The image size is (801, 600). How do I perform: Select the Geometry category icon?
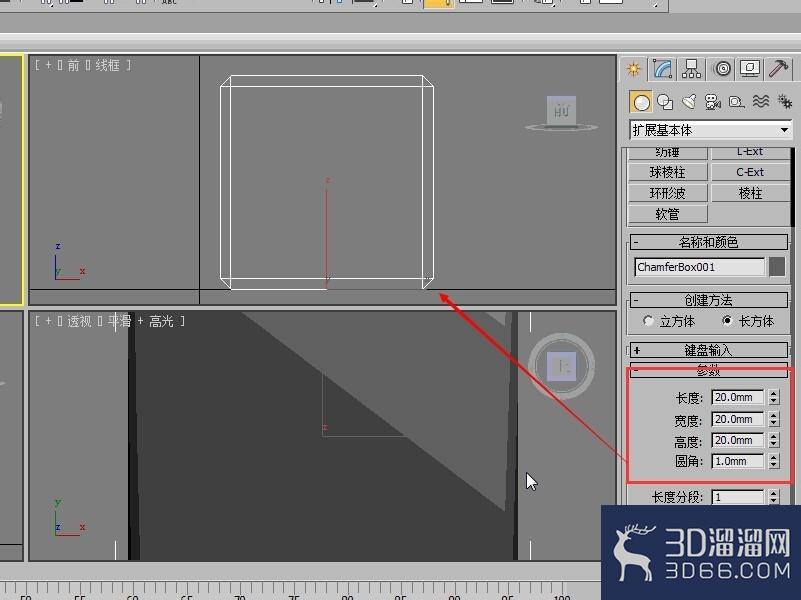(x=641, y=102)
